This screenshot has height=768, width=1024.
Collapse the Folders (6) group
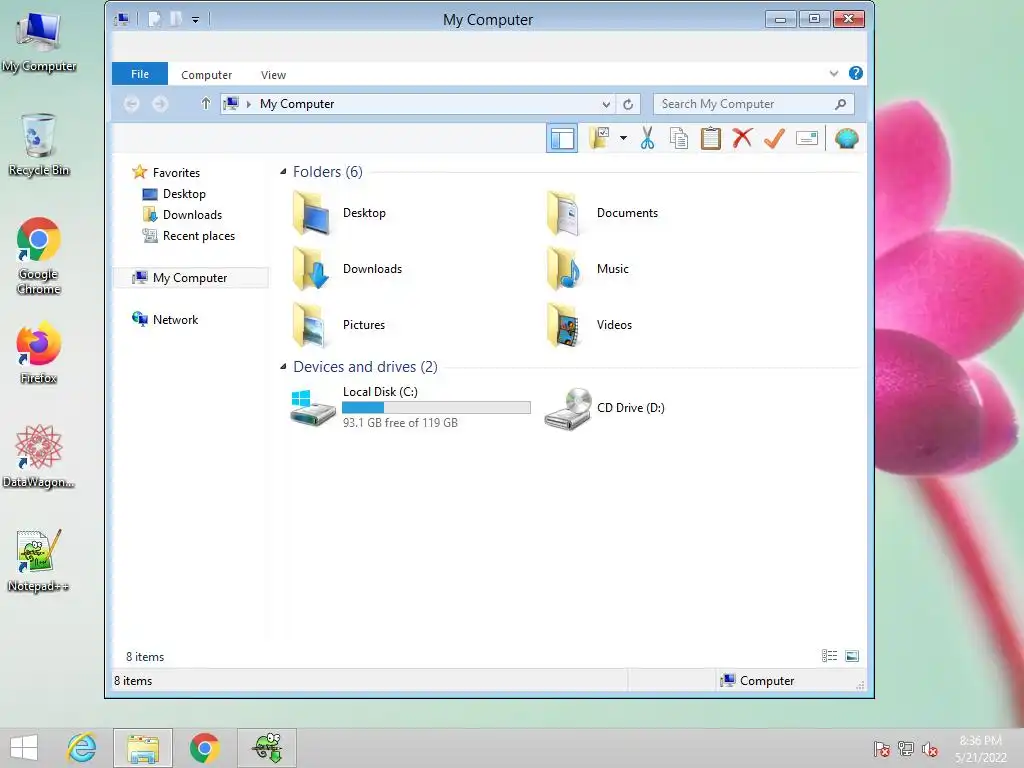pos(283,172)
